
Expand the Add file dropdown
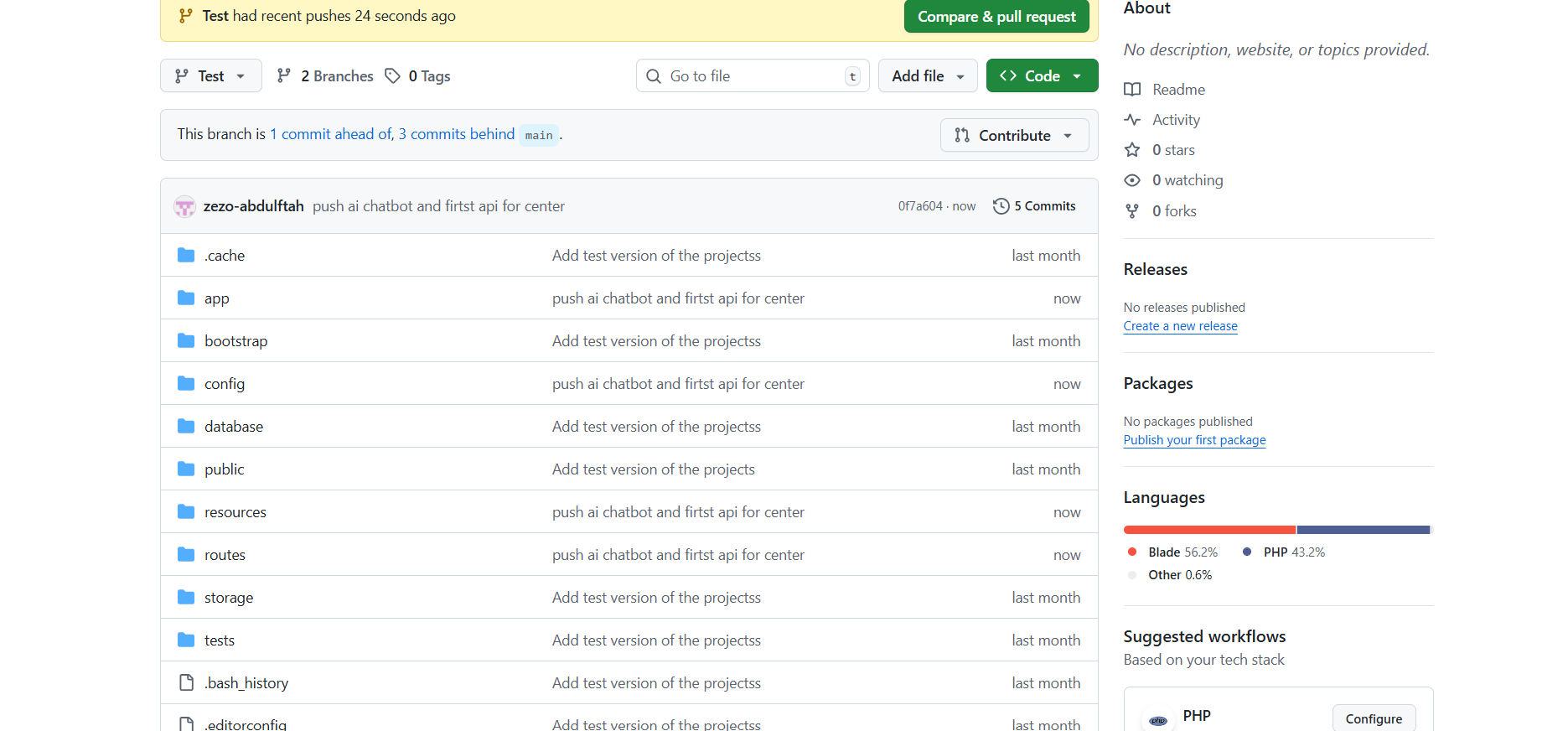coord(927,76)
